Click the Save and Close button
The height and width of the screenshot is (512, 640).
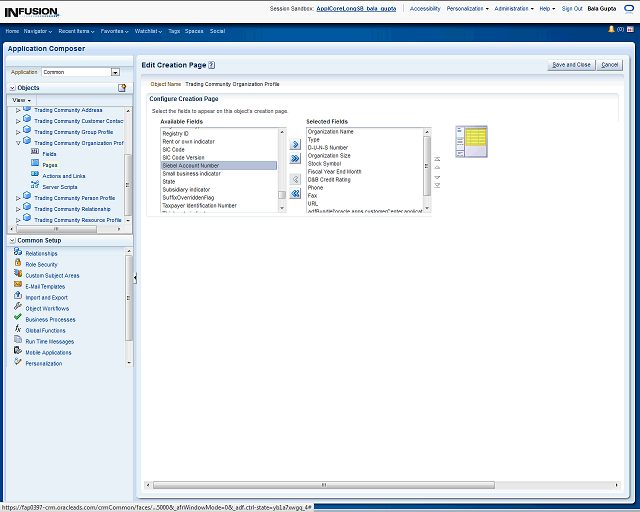coord(571,64)
